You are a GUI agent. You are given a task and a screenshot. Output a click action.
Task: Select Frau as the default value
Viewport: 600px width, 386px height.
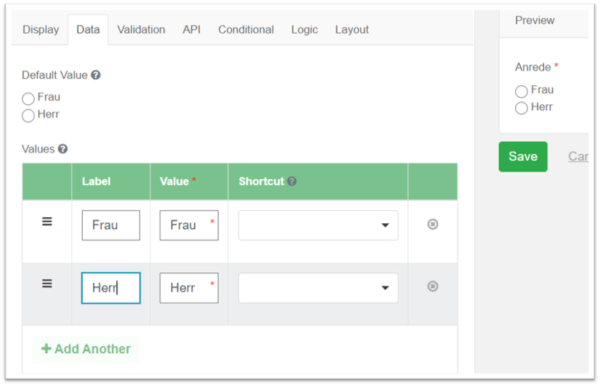28,99
